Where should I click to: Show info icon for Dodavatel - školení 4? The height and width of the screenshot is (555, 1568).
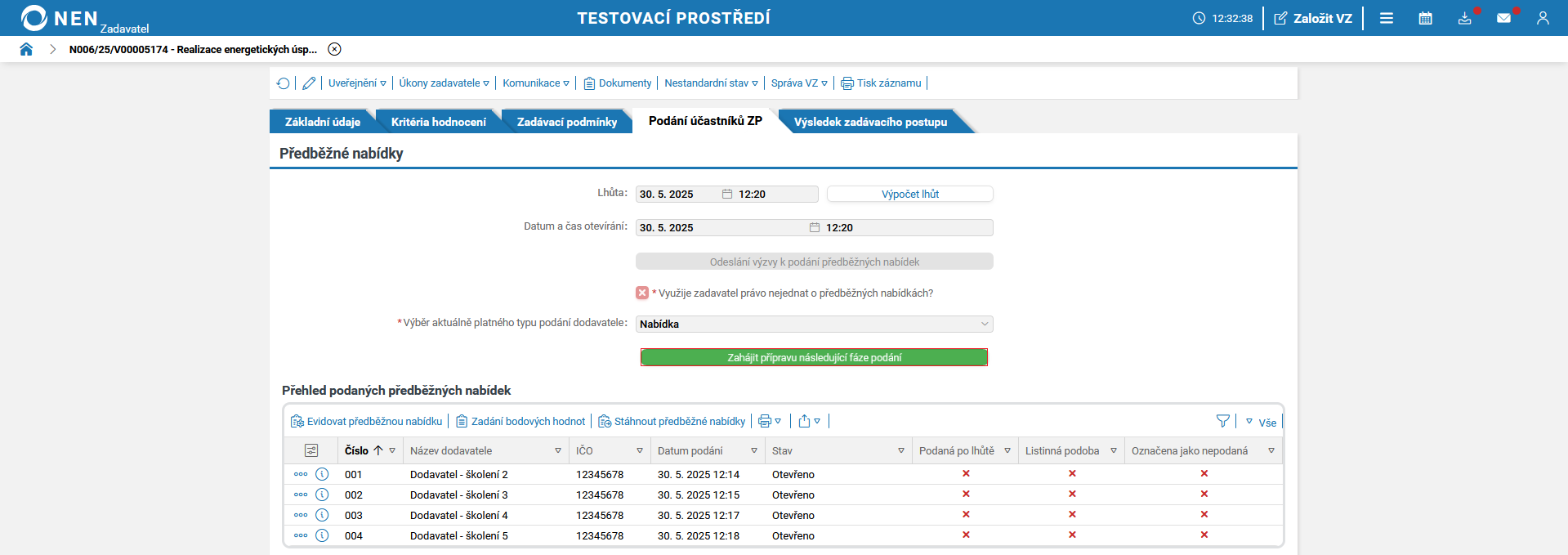pos(322,515)
